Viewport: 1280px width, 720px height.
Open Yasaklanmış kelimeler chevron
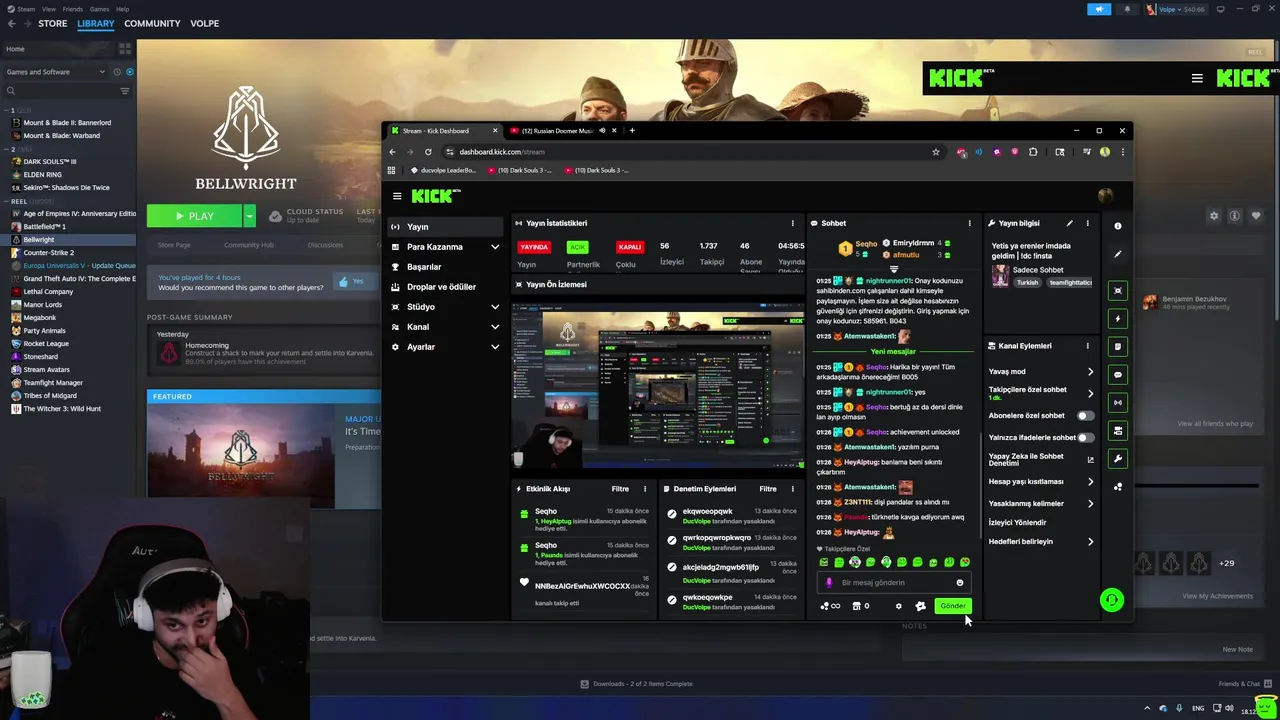[1090, 504]
